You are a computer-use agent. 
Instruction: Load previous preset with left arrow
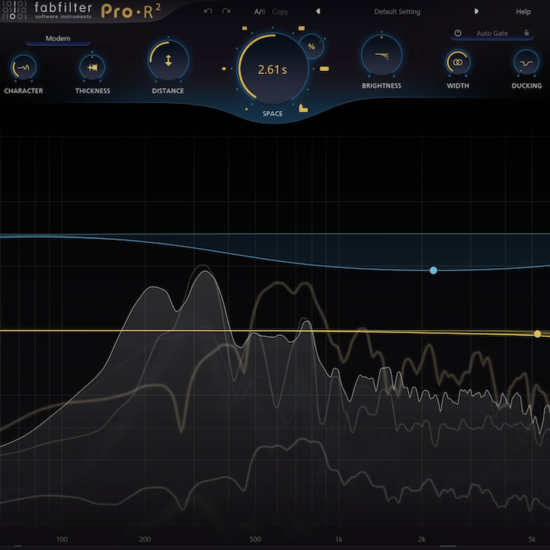318,11
